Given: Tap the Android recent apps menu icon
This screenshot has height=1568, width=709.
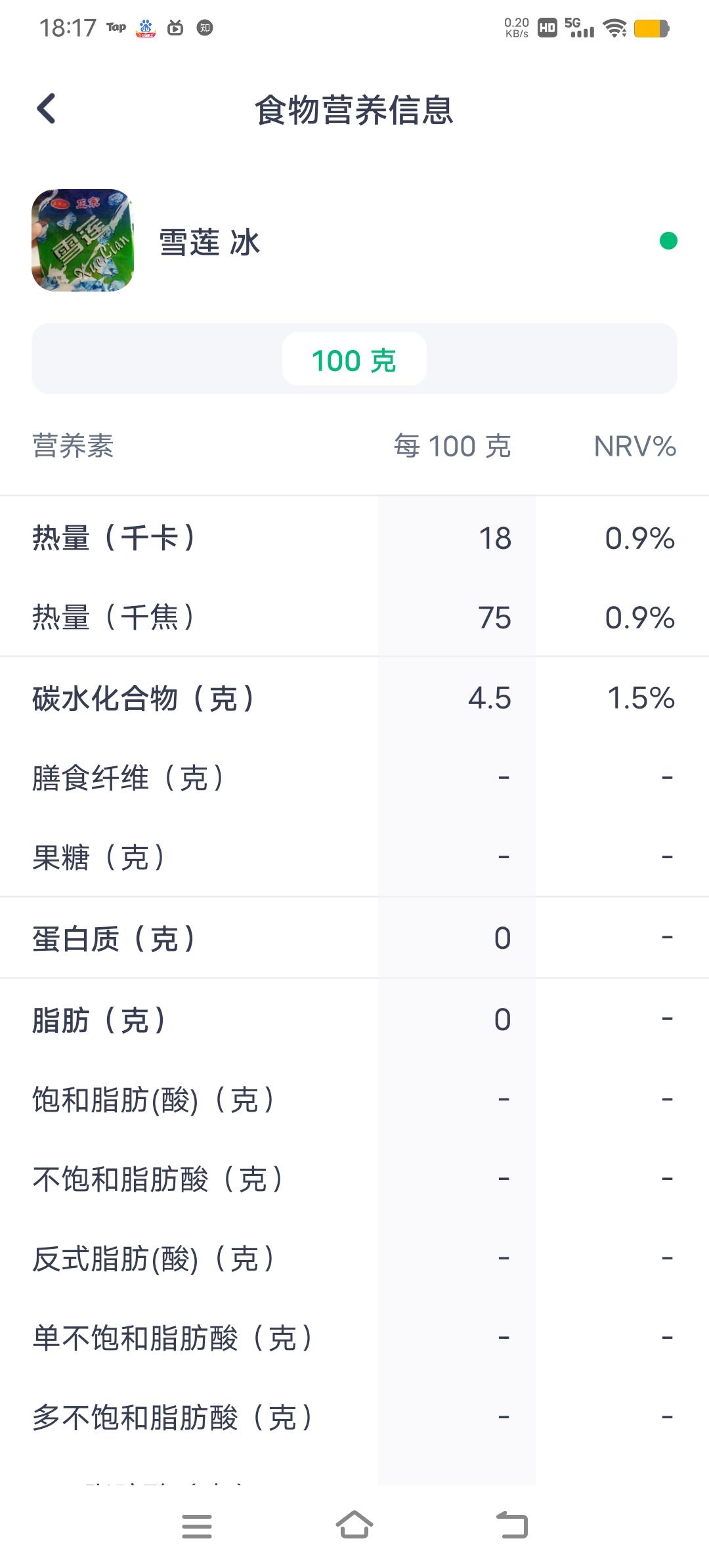Looking at the screenshot, I should tap(197, 1526).
